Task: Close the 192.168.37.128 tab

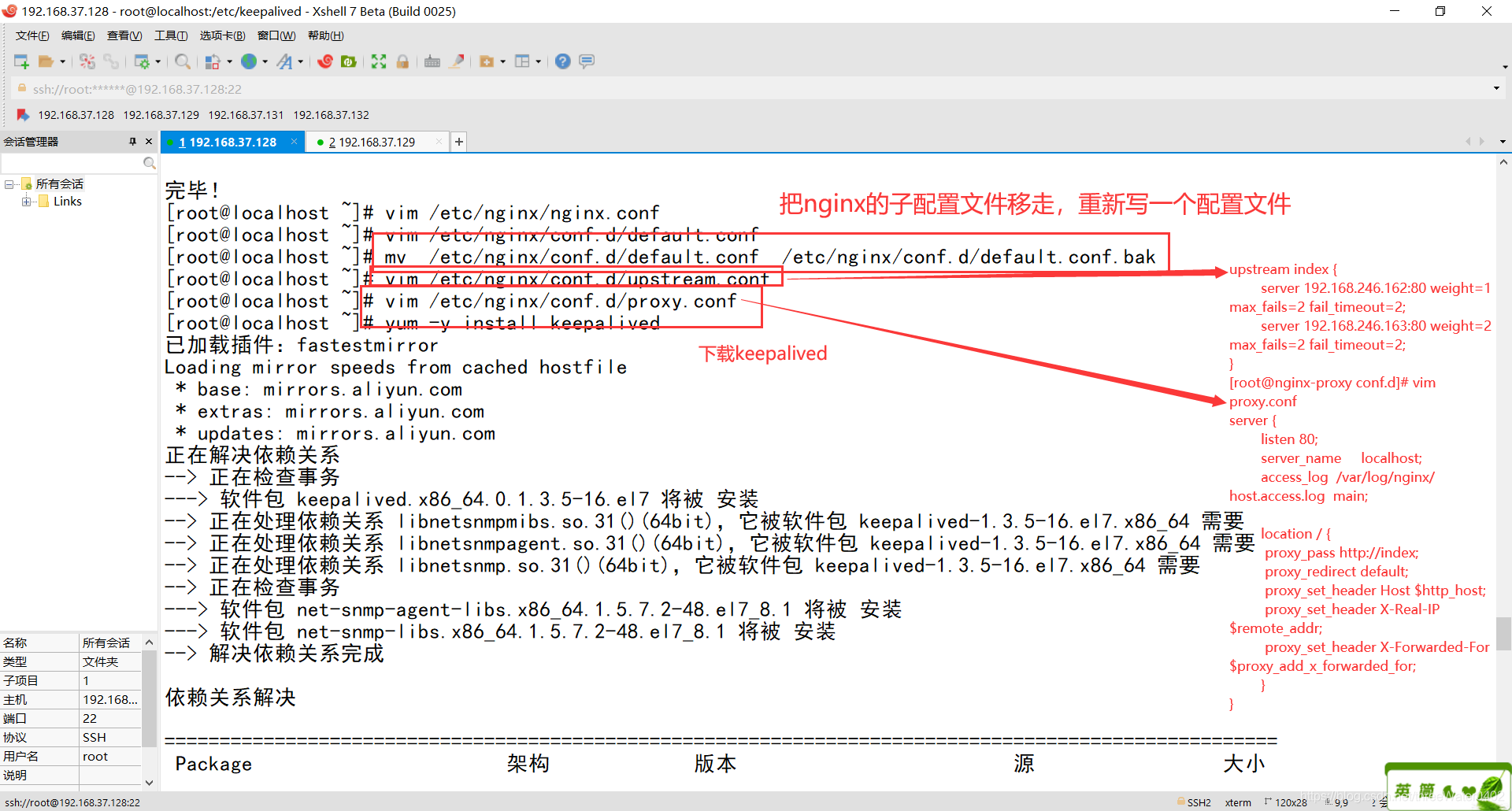Action: 295,142
